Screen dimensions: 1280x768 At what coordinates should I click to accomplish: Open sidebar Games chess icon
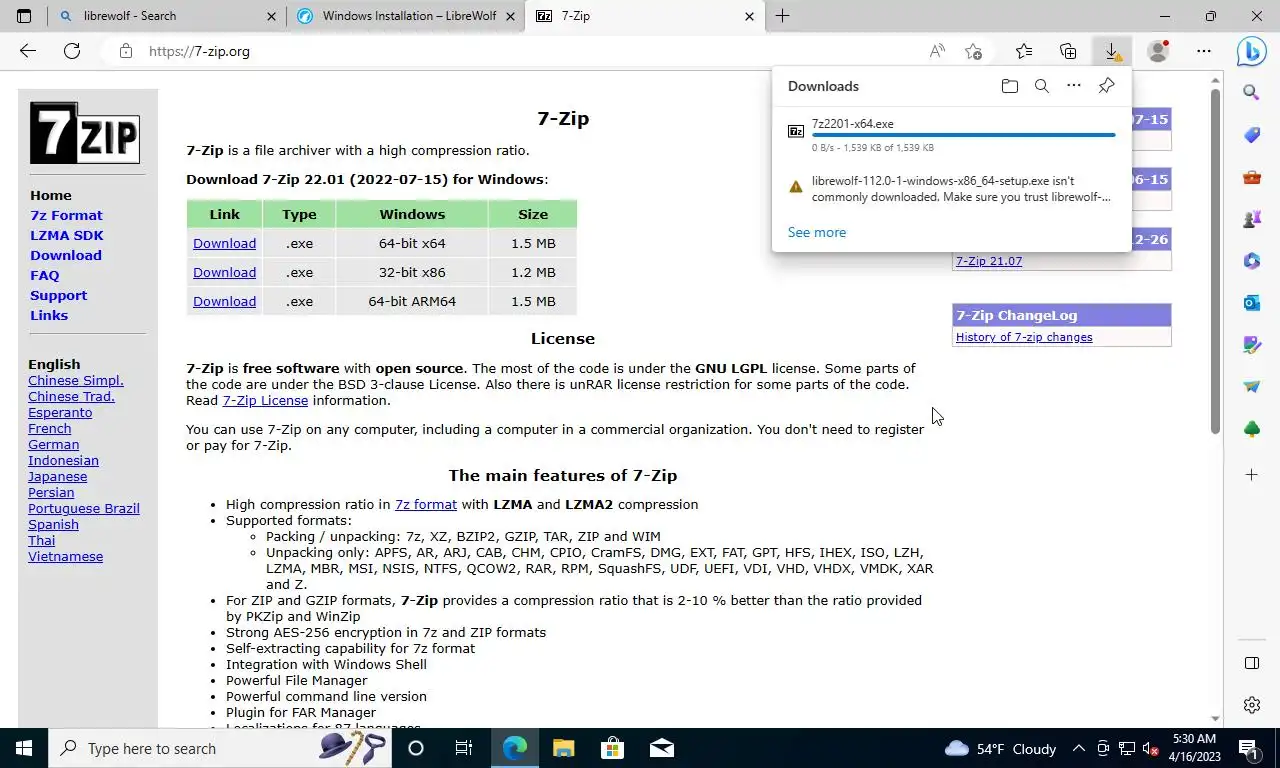tap(1252, 219)
